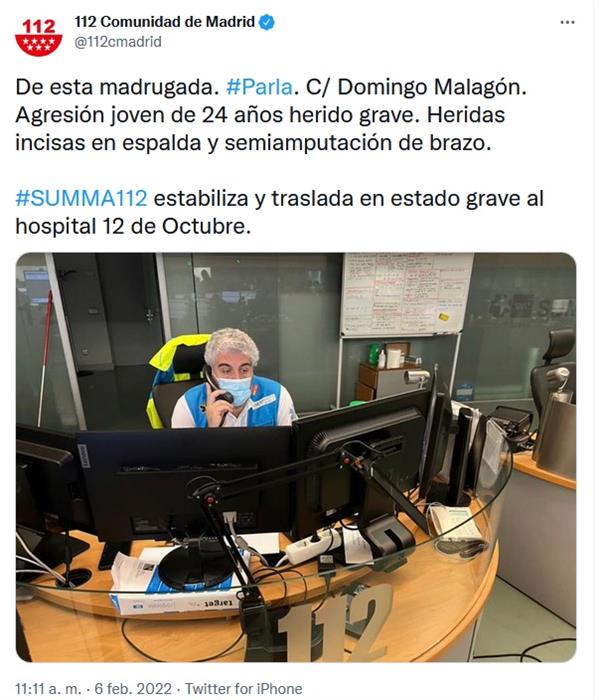Open the three-dot more options menu
The height and width of the screenshot is (700, 600).
pyautogui.click(x=567, y=22)
